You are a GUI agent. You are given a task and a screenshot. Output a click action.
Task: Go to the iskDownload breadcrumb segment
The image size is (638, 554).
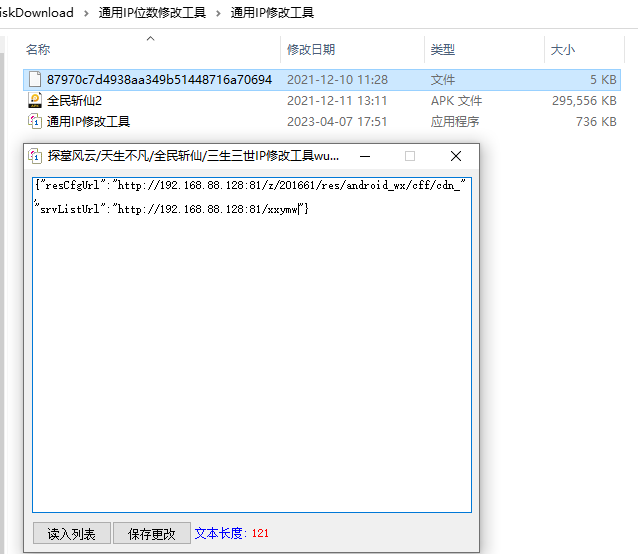(37, 13)
